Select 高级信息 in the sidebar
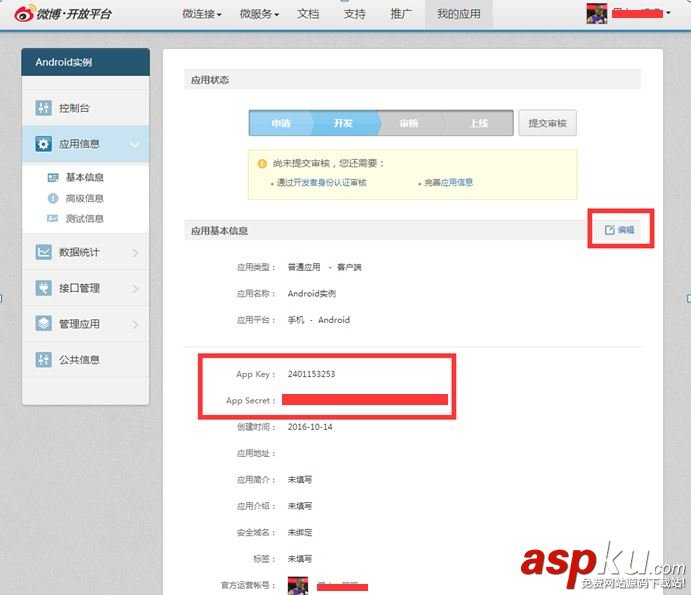The height and width of the screenshot is (595, 691). 85,198
